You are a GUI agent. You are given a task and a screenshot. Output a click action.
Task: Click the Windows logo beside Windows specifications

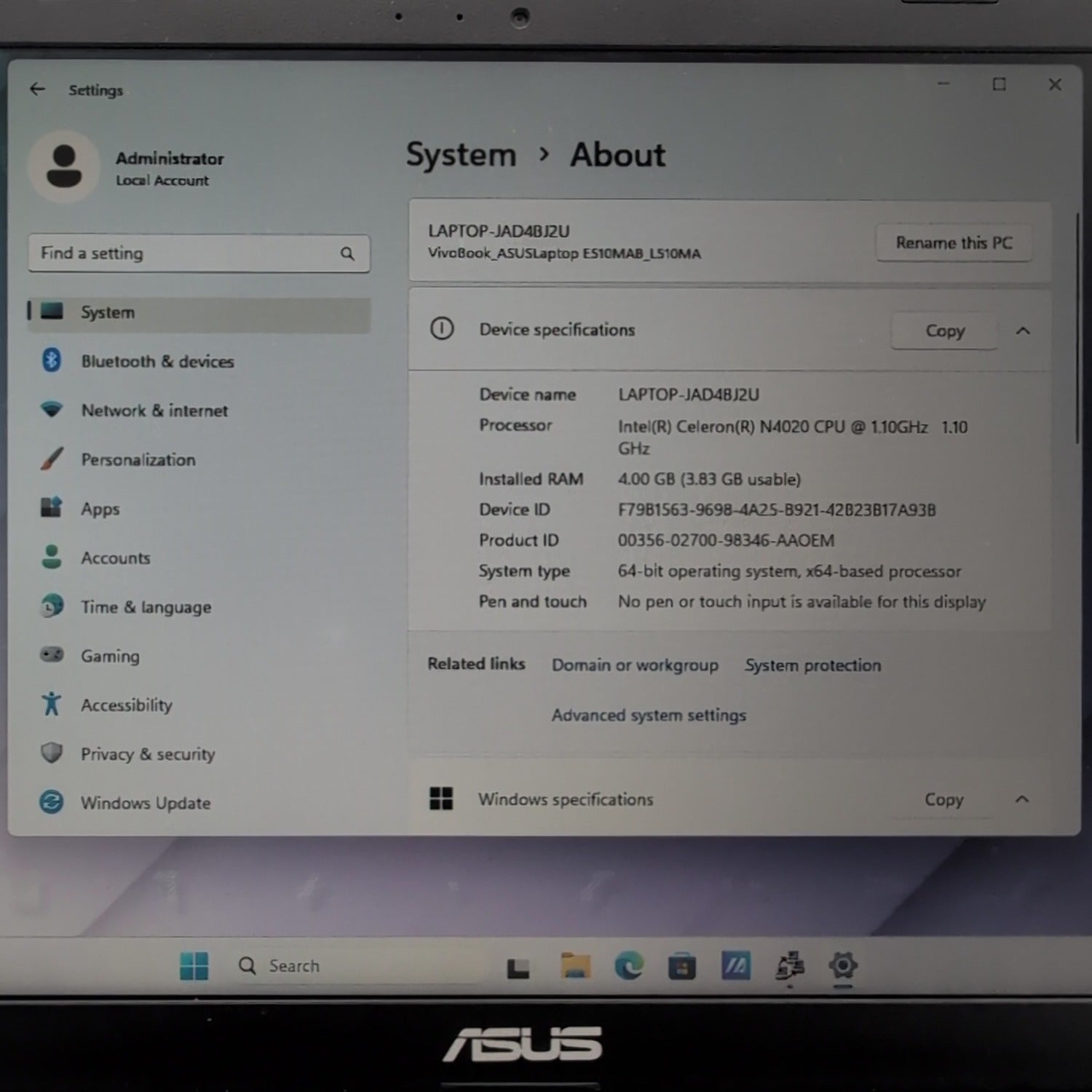pos(441,799)
